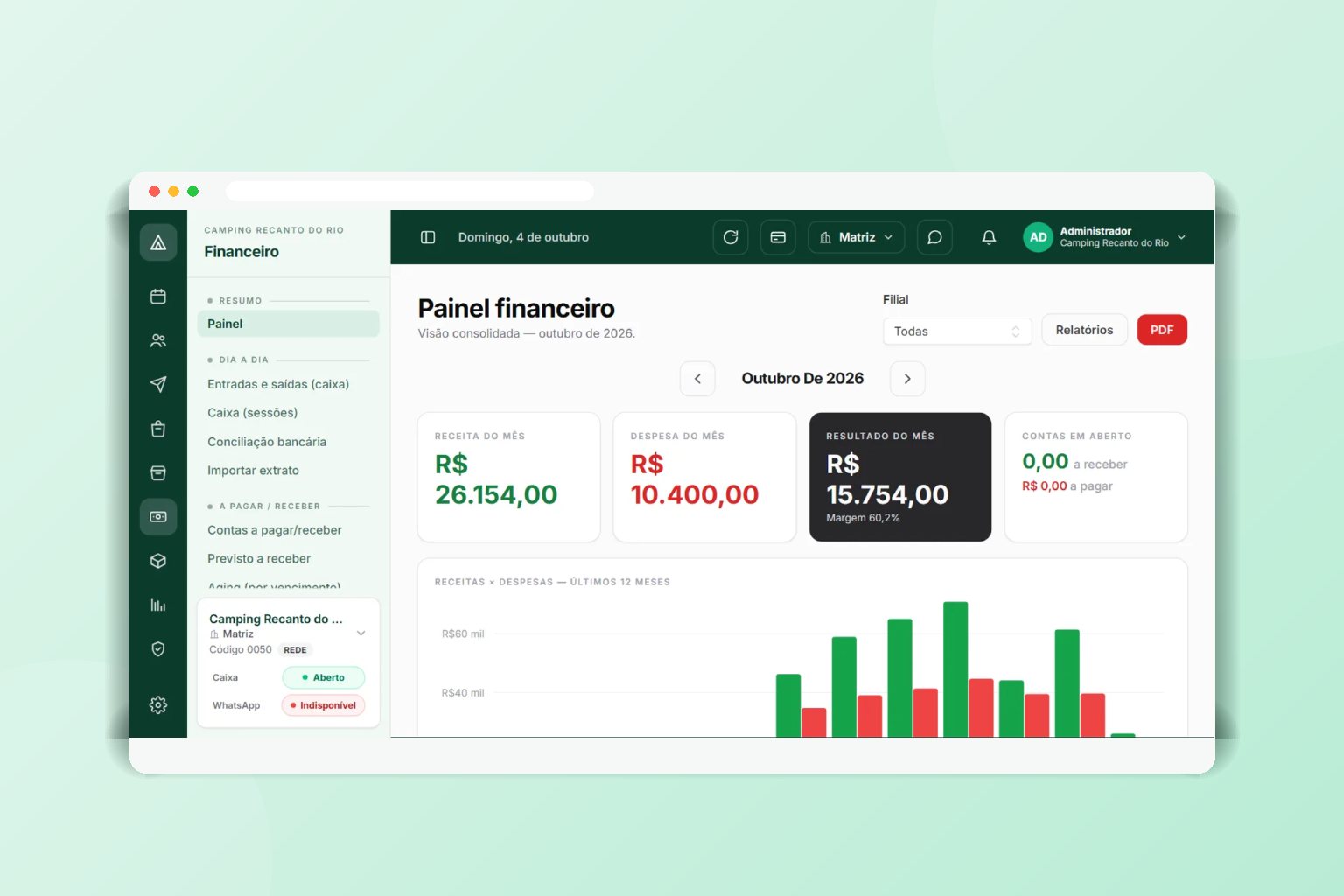
Task: Go to the previous month arrow
Action: (x=697, y=379)
